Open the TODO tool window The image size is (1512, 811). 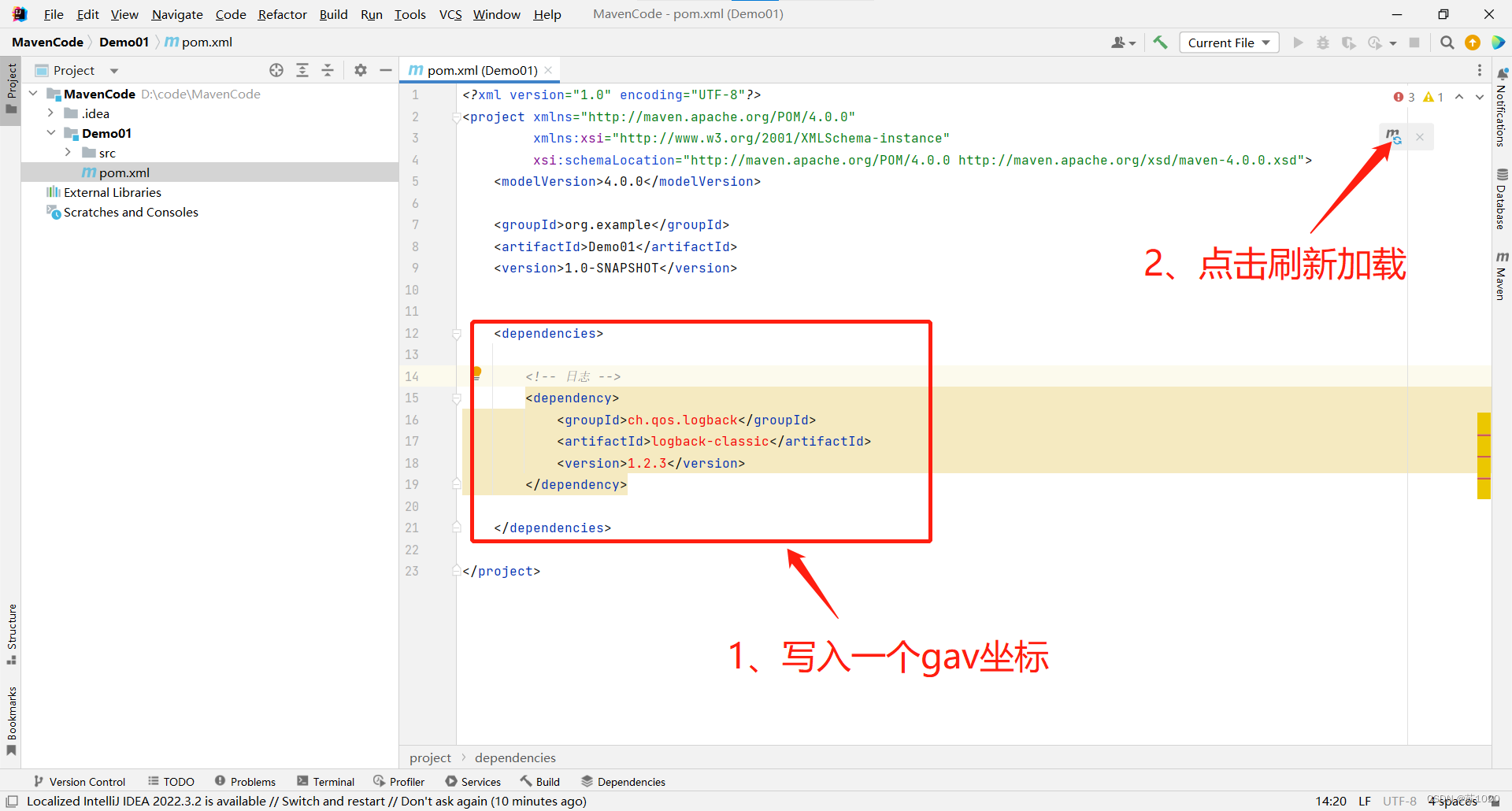pyautogui.click(x=172, y=782)
